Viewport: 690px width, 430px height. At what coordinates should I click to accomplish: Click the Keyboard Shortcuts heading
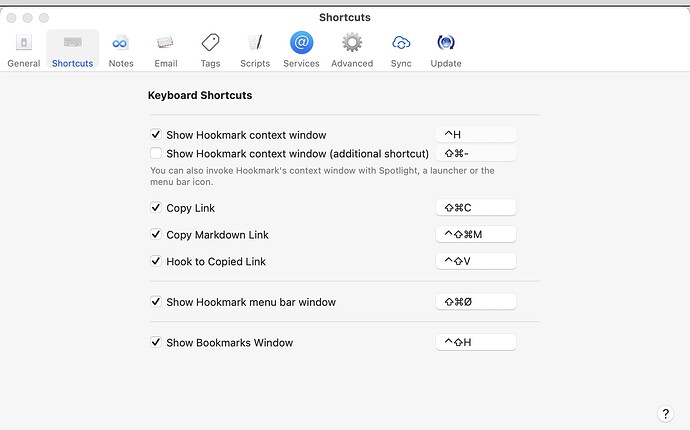[200, 96]
